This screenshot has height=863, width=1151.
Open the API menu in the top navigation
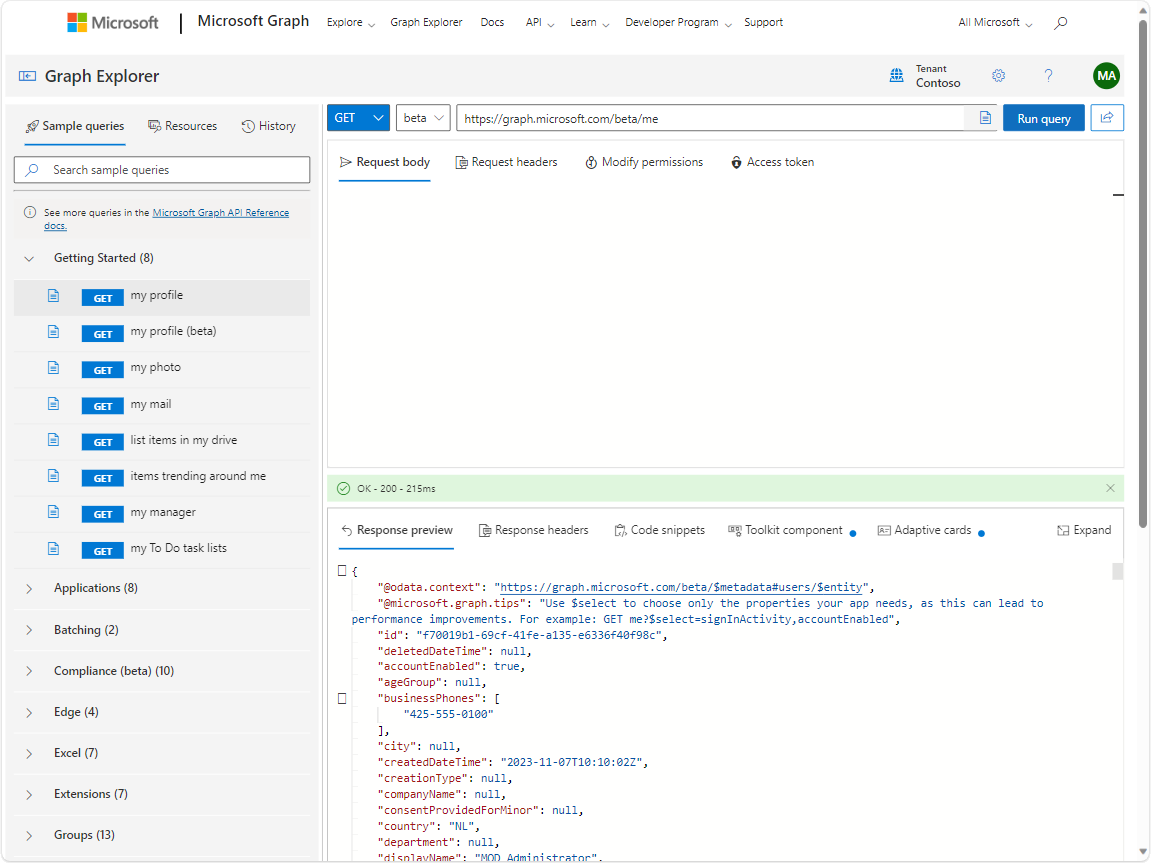click(540, 23)
